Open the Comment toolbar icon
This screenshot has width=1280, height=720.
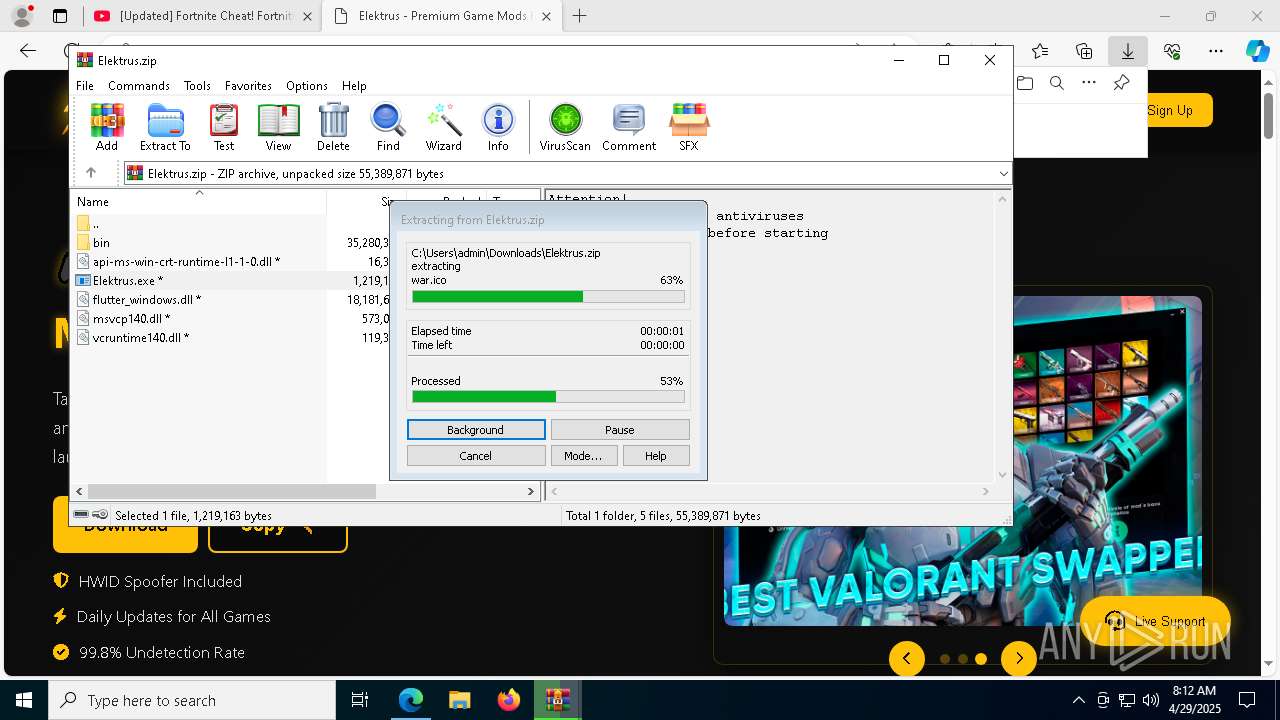[x=629, y=127]
